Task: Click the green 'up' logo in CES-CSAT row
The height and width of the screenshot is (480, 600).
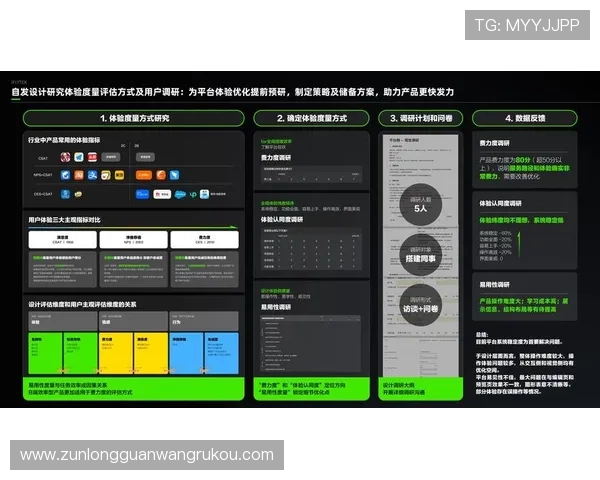Action: [193, 194]
